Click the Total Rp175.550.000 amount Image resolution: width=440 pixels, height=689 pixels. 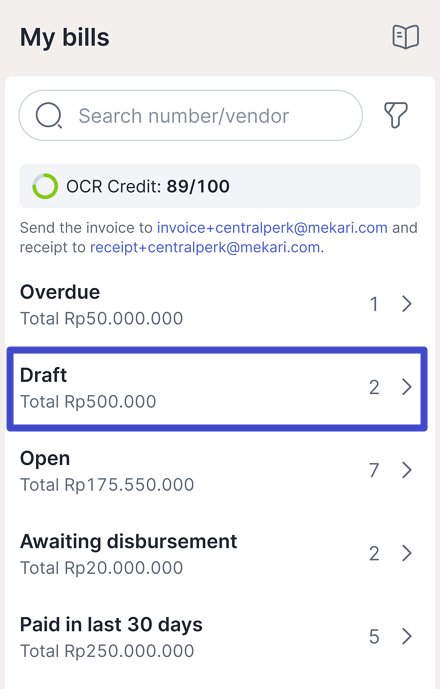(x=107, y=485)
